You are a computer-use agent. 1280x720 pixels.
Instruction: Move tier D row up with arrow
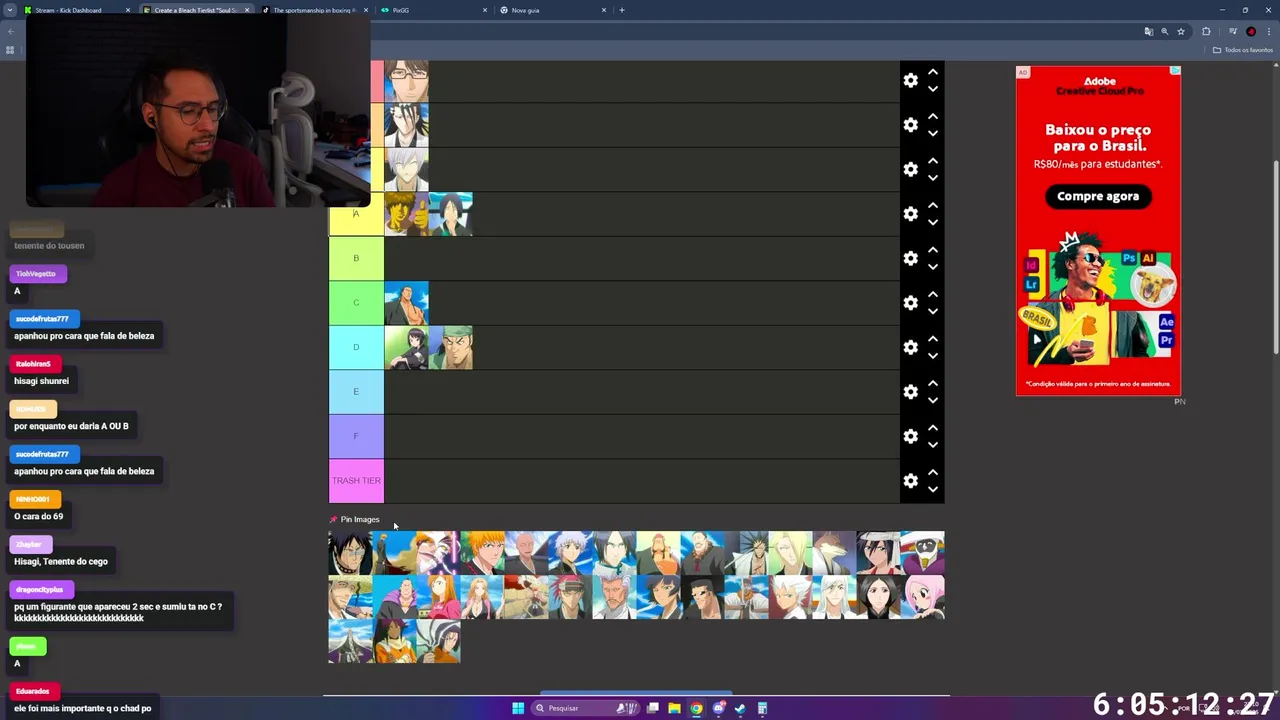pos(932,339)
